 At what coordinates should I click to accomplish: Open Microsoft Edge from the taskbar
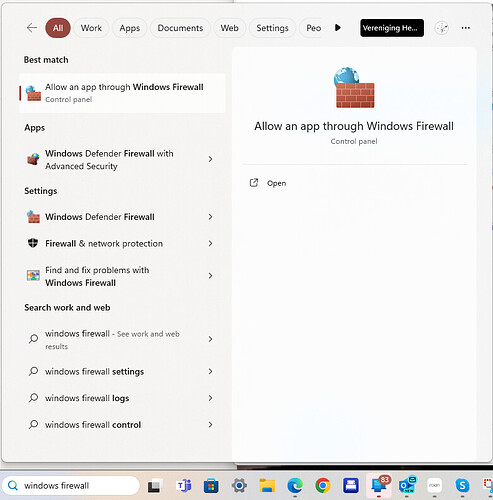[x=295, y=486]
